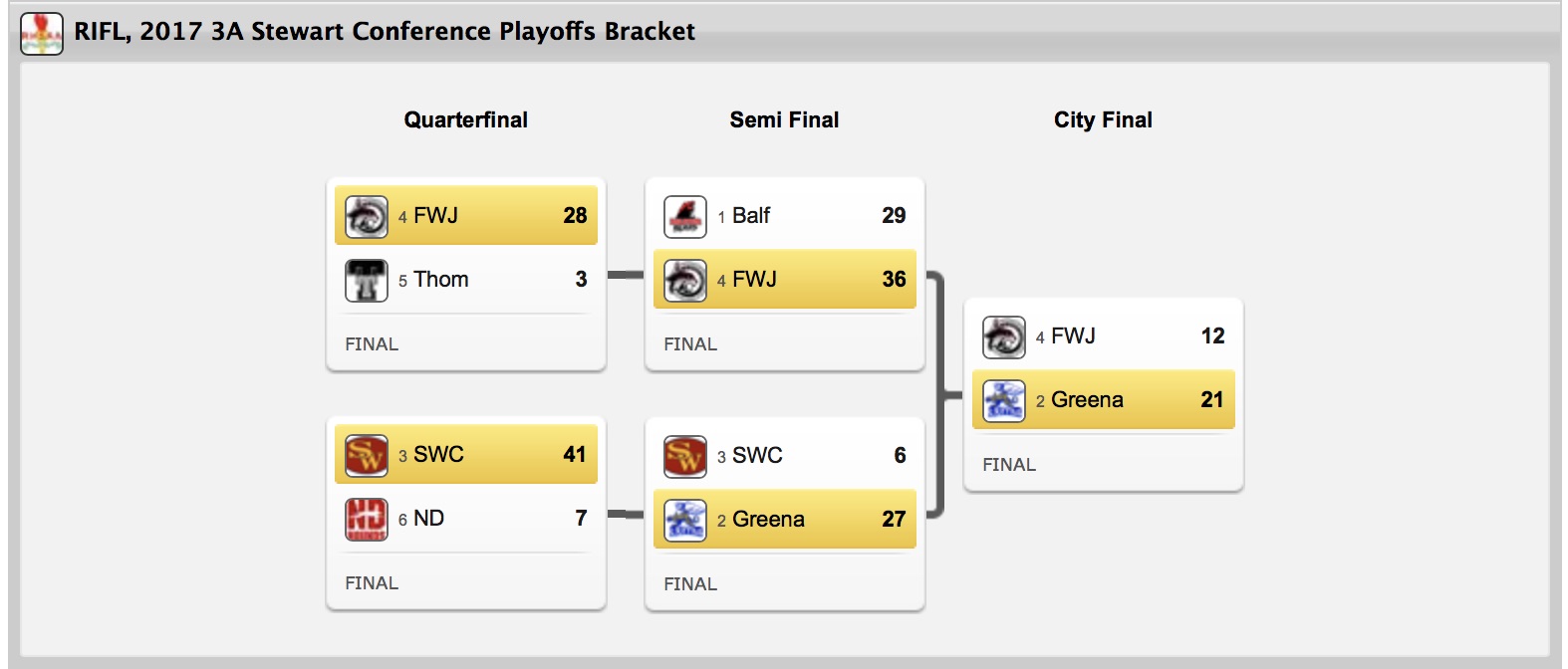Viewport: 1568px width, 669px height.
Task: Click FINAL status under FWJ vs Thom
Action: [x=372, y=344]
